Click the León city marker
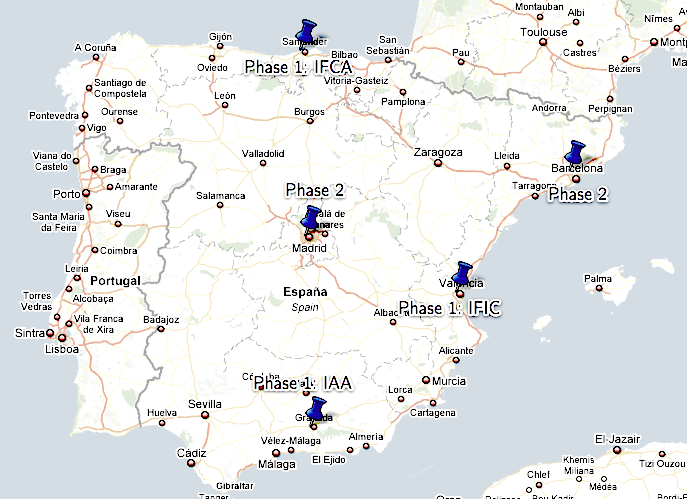Image resolution: width=687 pixels, height=499 pixels. [x=225, y=105]
